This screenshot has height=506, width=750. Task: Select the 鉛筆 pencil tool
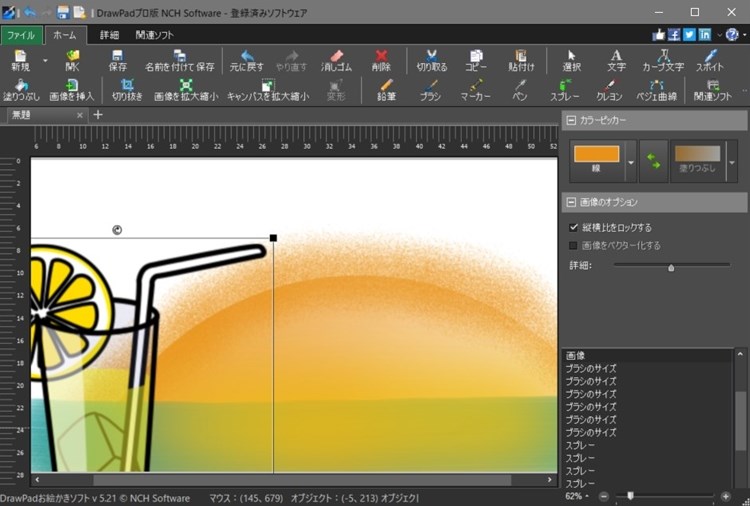[386, 90]
